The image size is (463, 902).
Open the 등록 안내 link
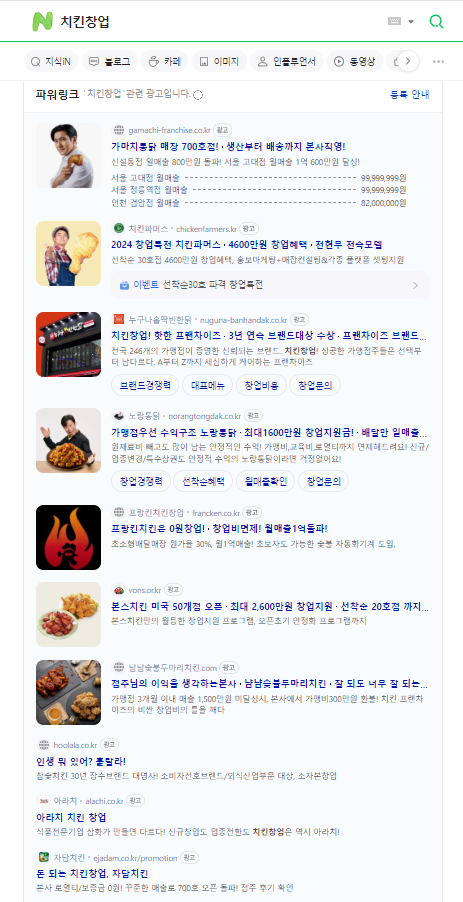(410, 94)
